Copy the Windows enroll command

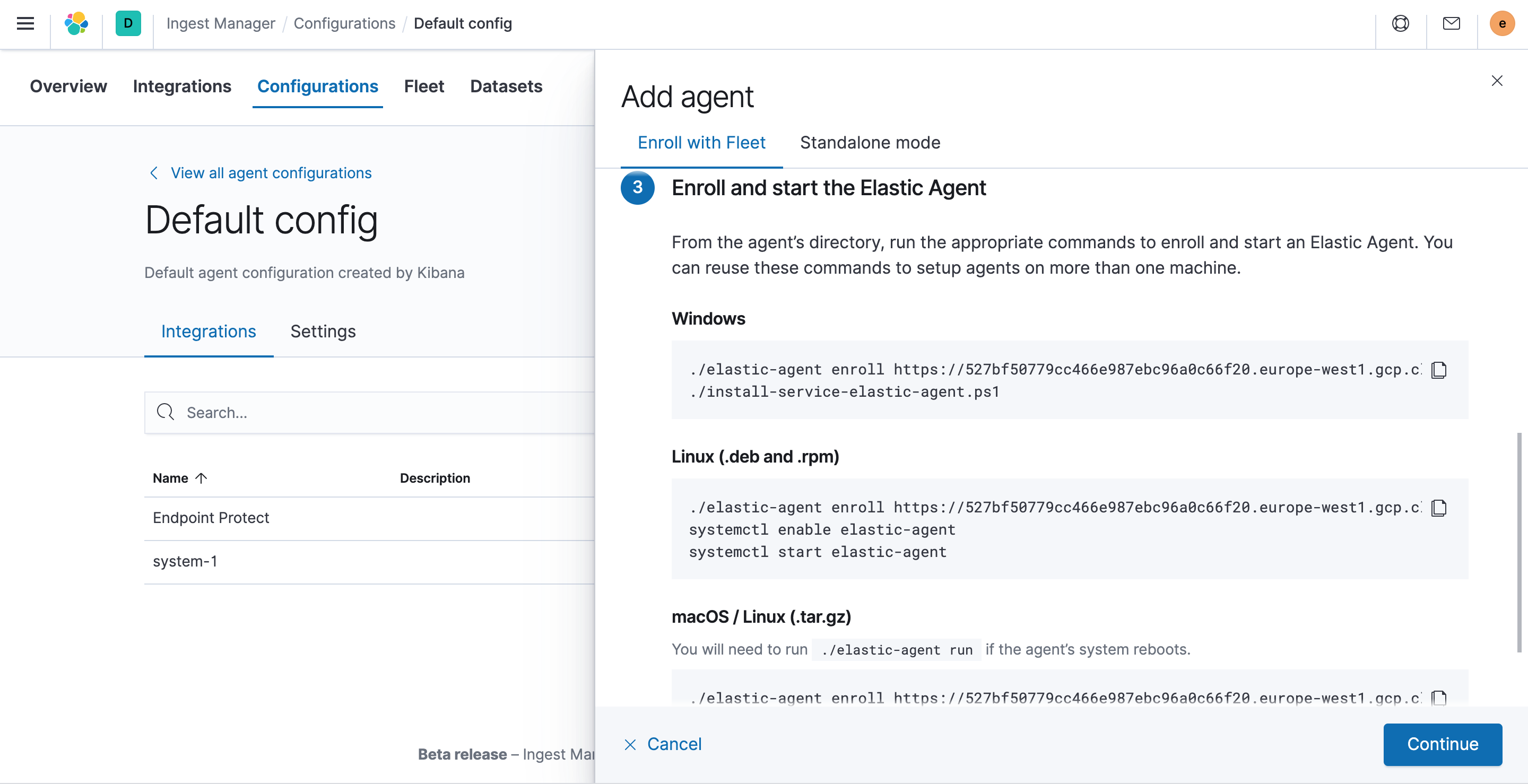[x=1439, y=370]
